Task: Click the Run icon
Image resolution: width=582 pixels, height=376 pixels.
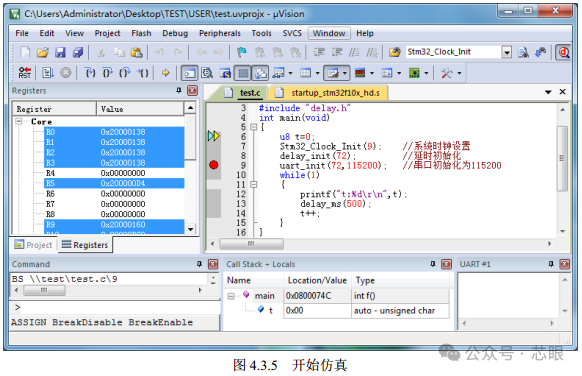Action: tap(48, 73)
